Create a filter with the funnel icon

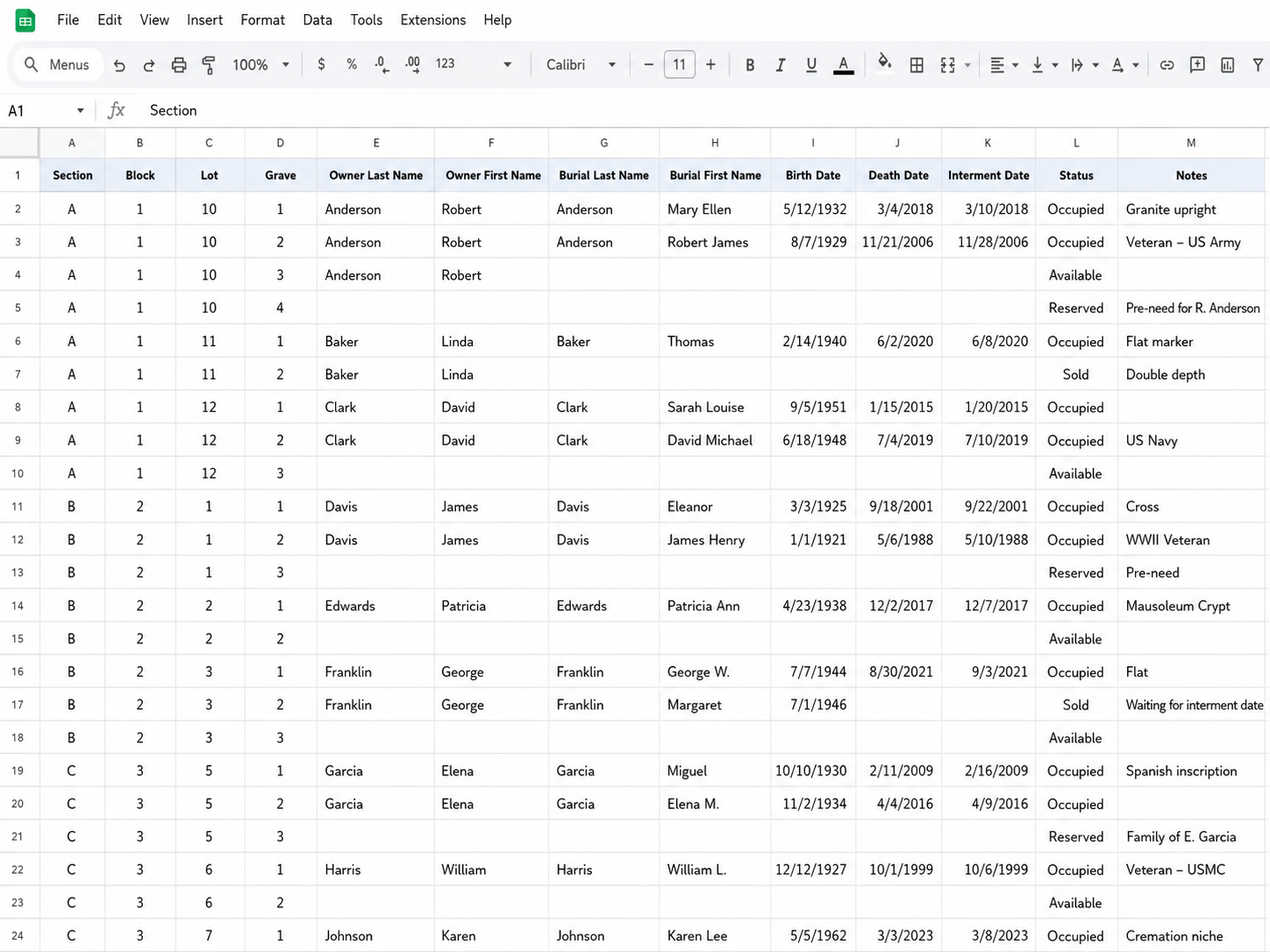tap(1258, 65)
